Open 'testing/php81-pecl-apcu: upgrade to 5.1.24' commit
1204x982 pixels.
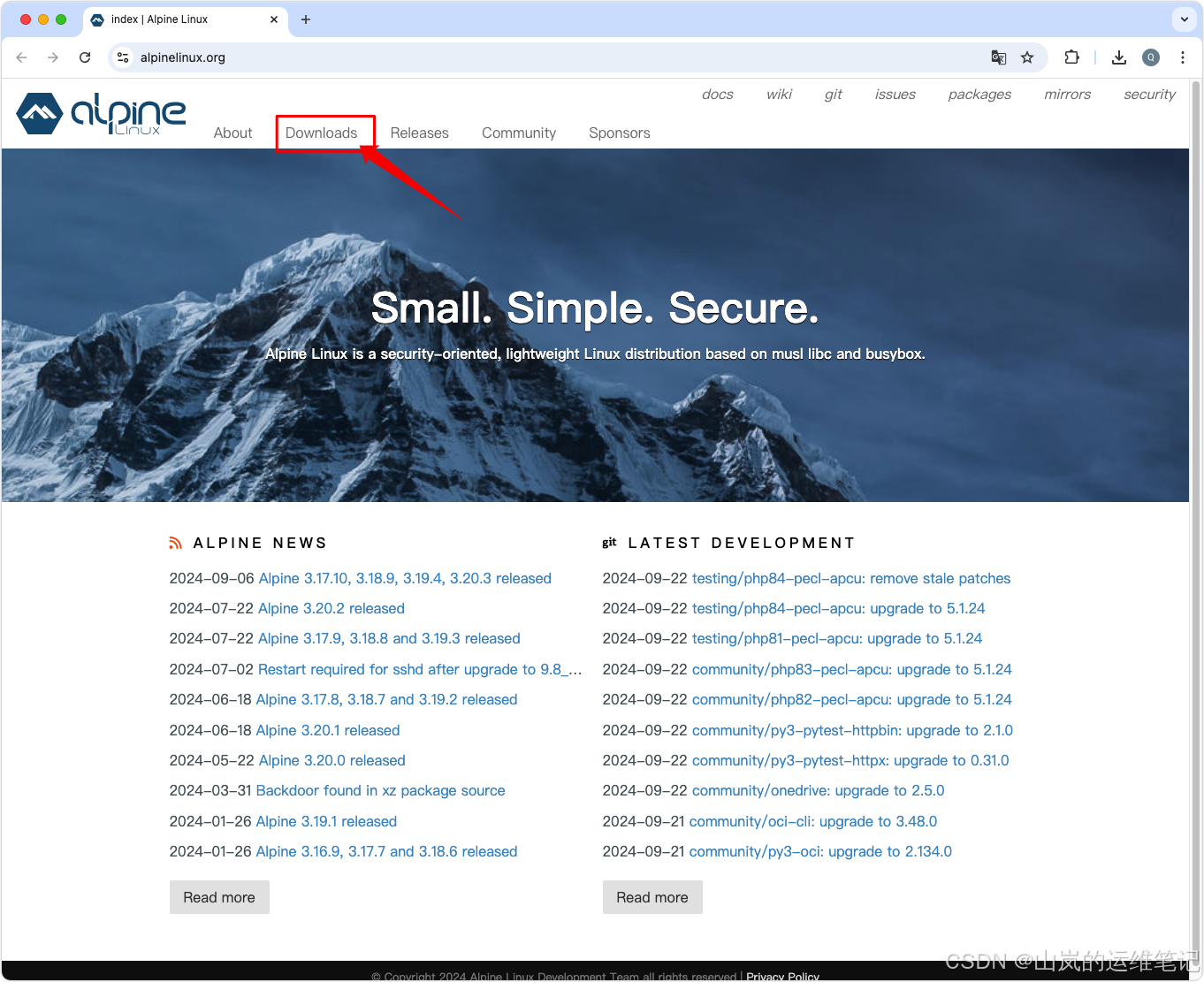click(x=837, y=638)
